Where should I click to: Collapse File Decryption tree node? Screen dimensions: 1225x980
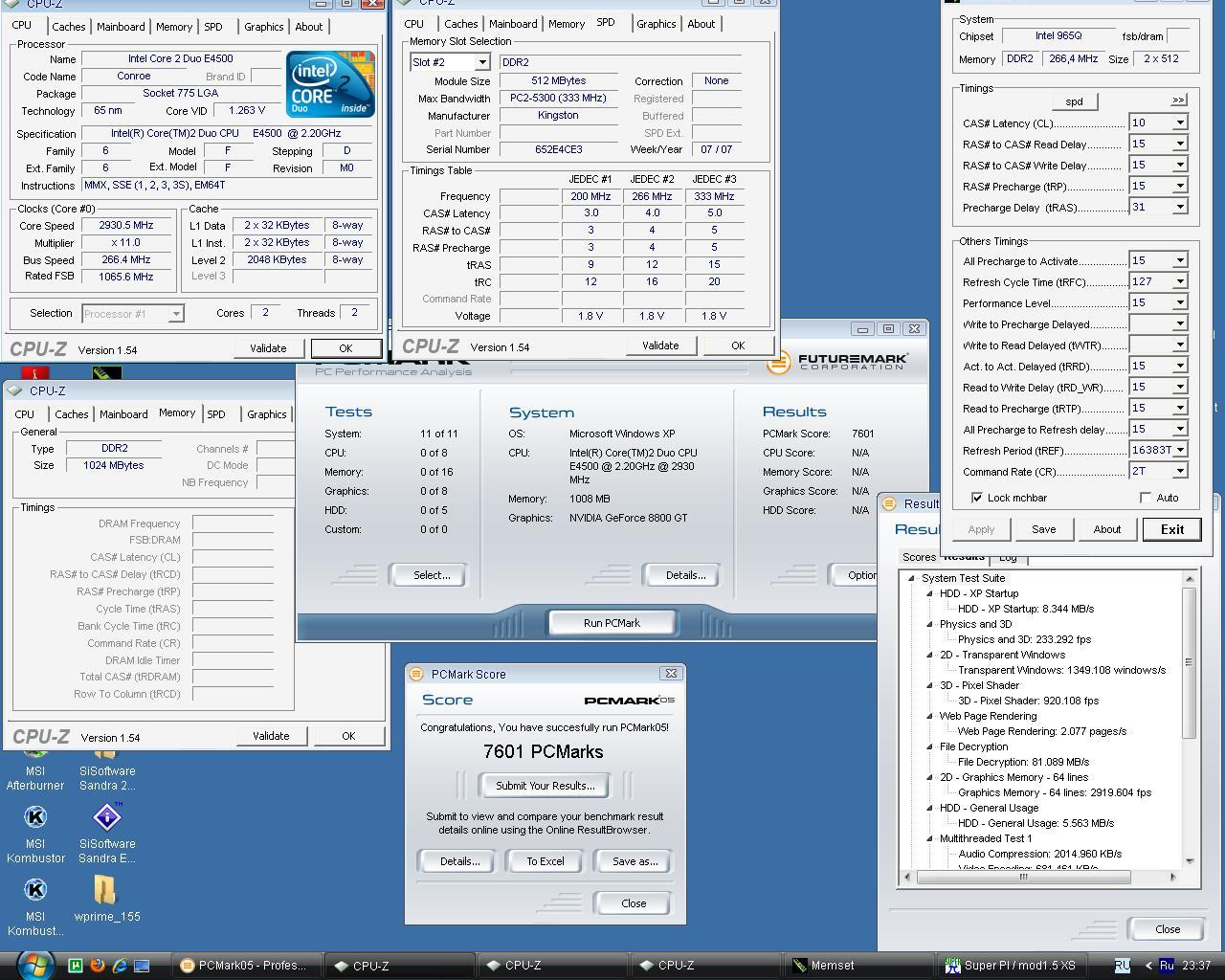tap(929, 746)
